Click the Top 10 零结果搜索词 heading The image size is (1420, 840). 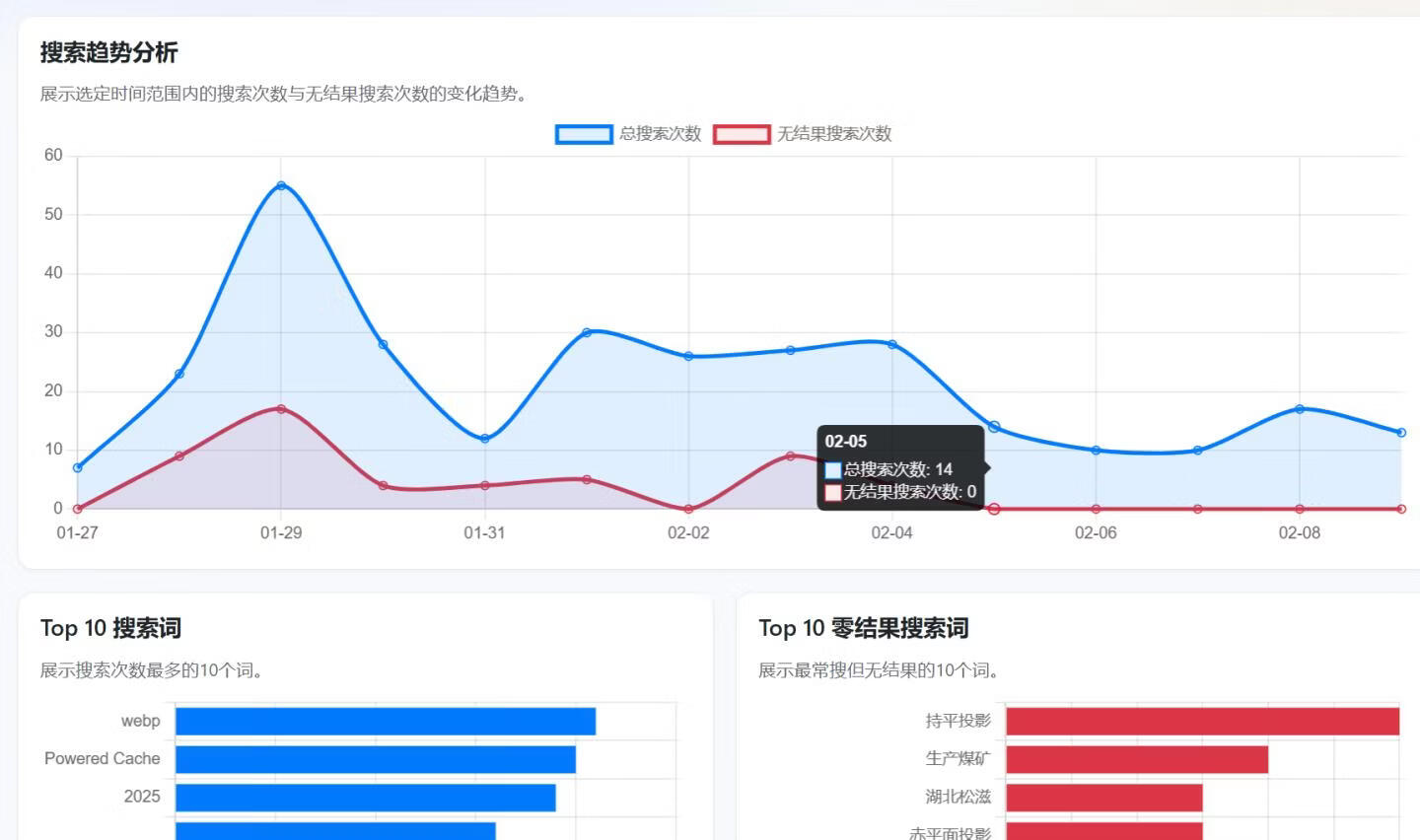pyautogui.click(x=863, y=628)
